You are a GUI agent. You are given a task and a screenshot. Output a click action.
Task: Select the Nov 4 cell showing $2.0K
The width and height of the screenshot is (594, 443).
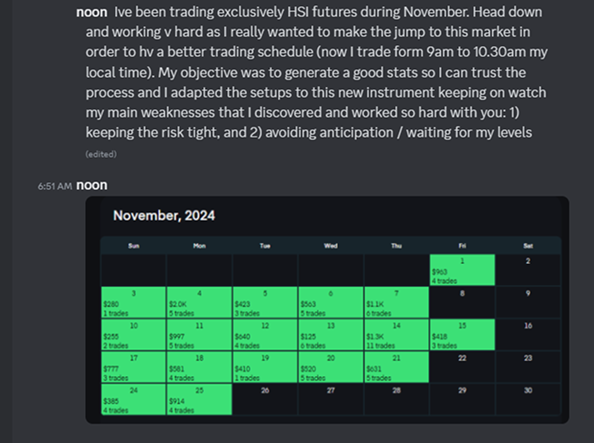click(x=199, y=302)
